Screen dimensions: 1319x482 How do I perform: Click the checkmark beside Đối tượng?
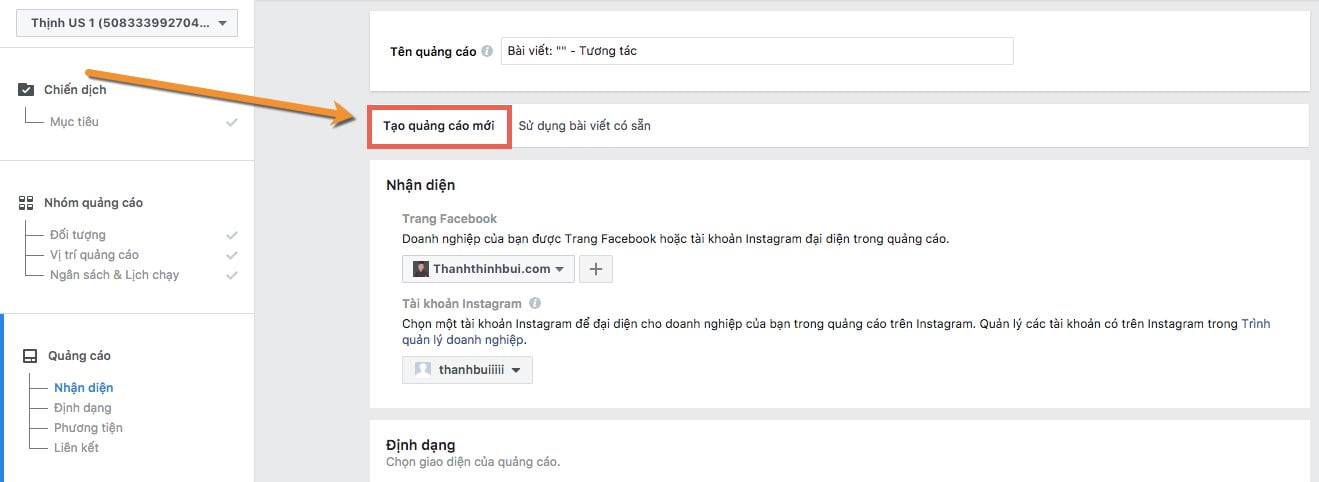[x=232, y=235]
